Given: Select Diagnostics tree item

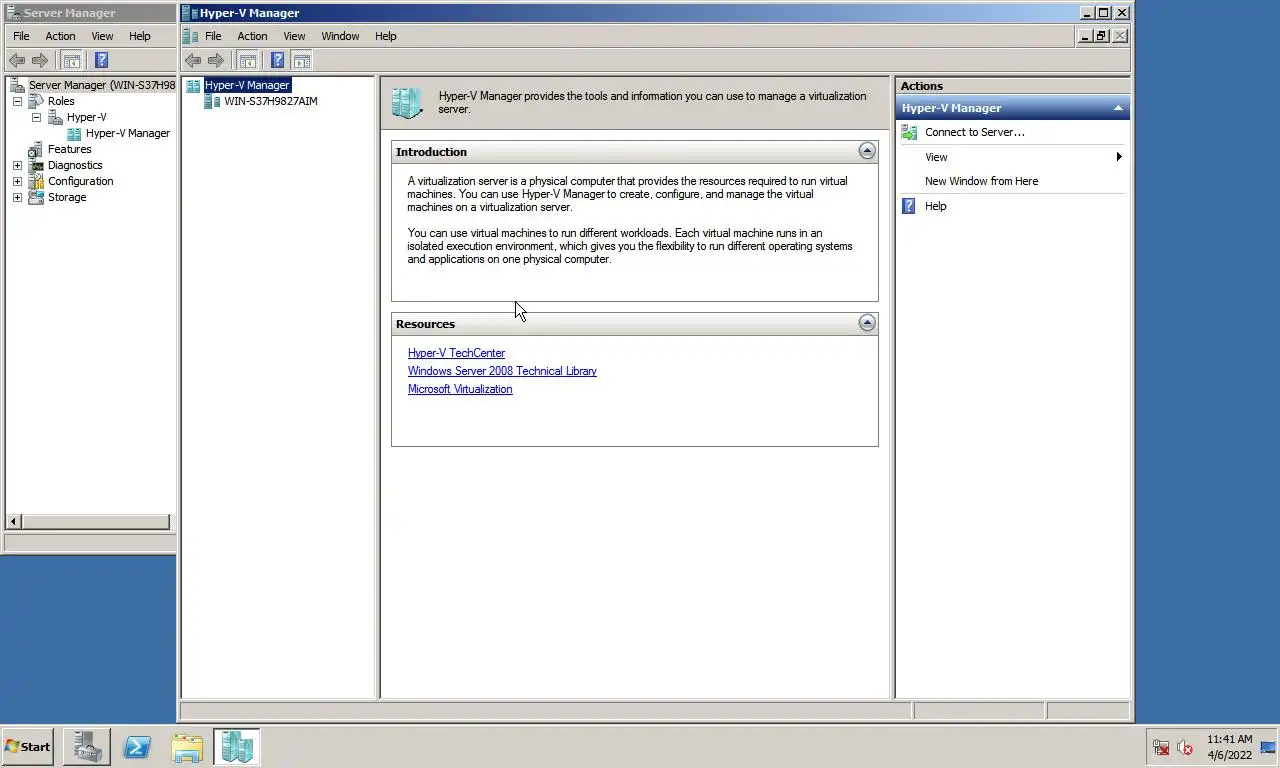Looking at the screenshot, I should (x=75, y=165).
